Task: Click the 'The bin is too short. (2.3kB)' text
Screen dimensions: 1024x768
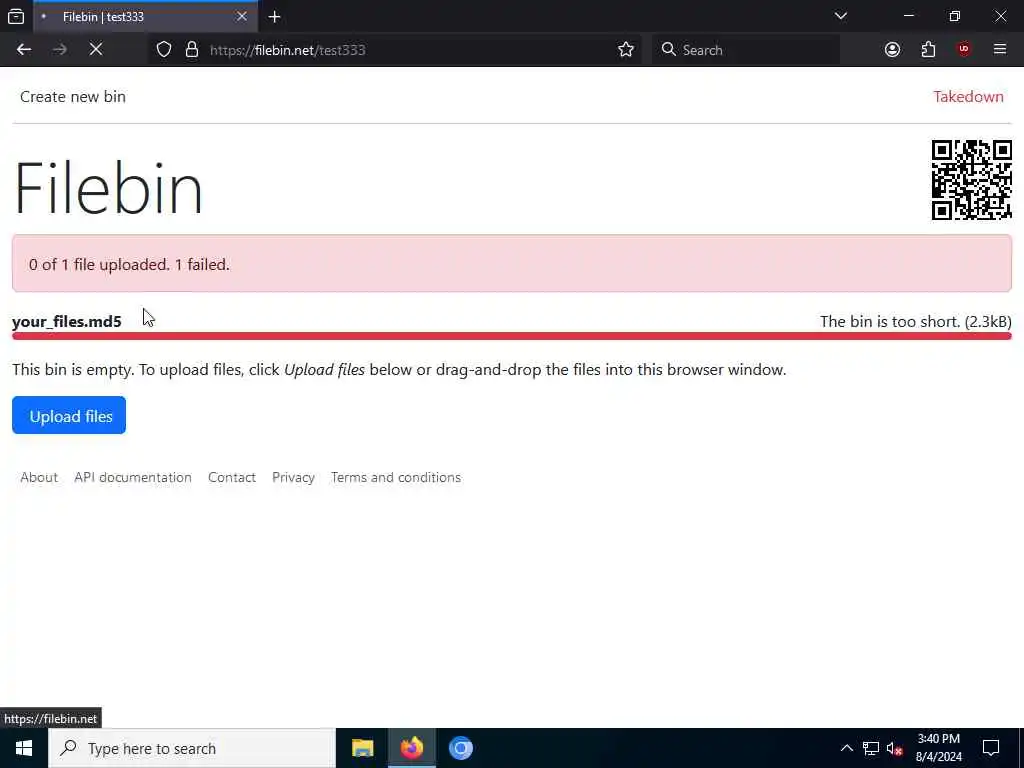Action: click(x=916, y=321)
